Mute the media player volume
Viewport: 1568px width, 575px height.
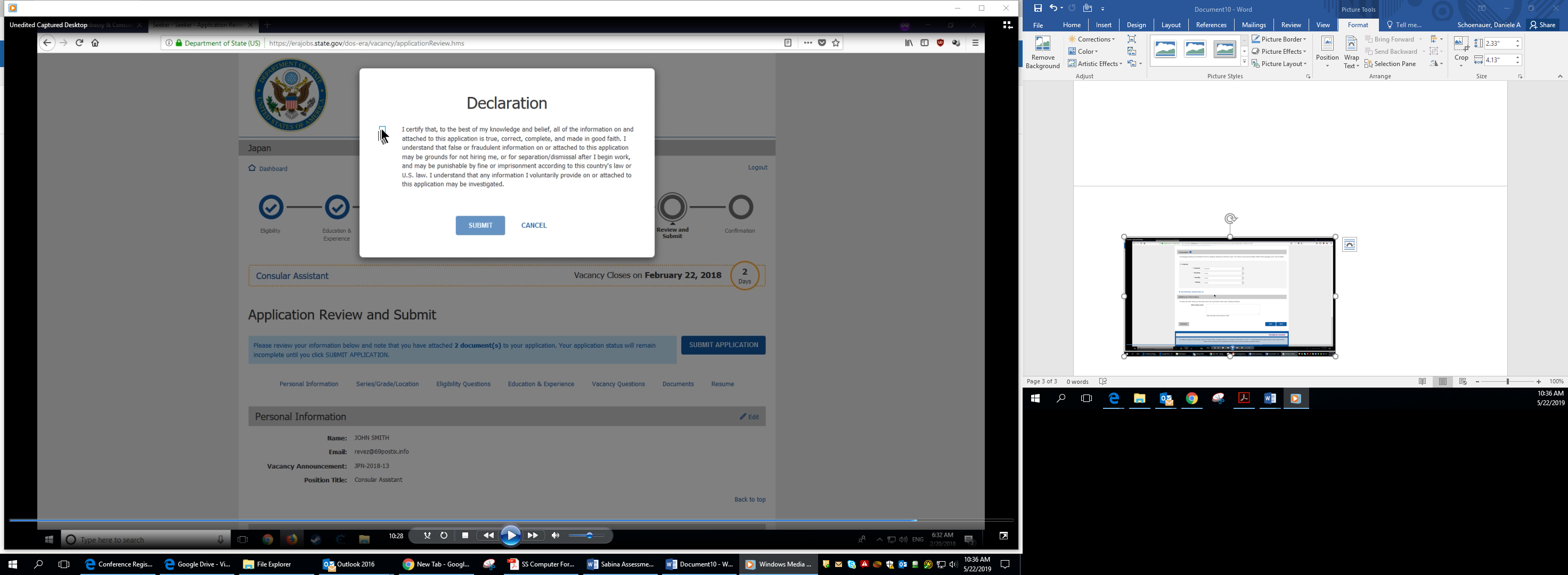point(555,536)
